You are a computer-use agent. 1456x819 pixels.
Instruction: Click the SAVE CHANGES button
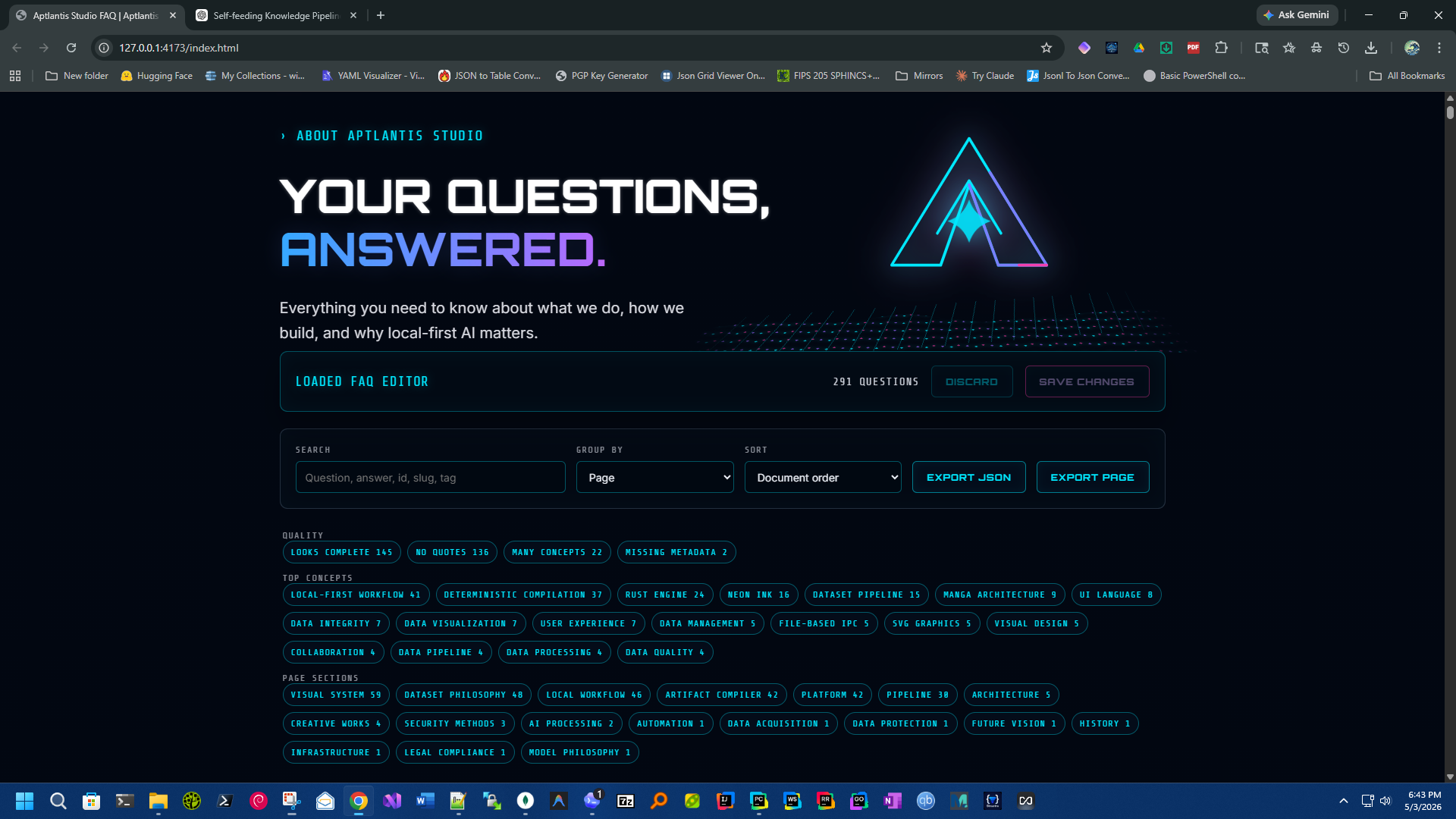tap(1087, 381)
